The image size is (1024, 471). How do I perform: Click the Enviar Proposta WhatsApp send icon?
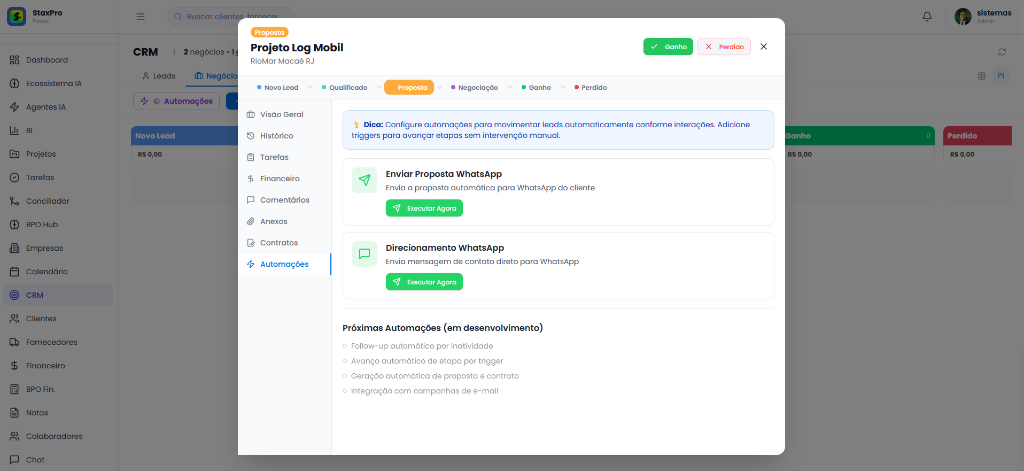[x=364, y=180]
